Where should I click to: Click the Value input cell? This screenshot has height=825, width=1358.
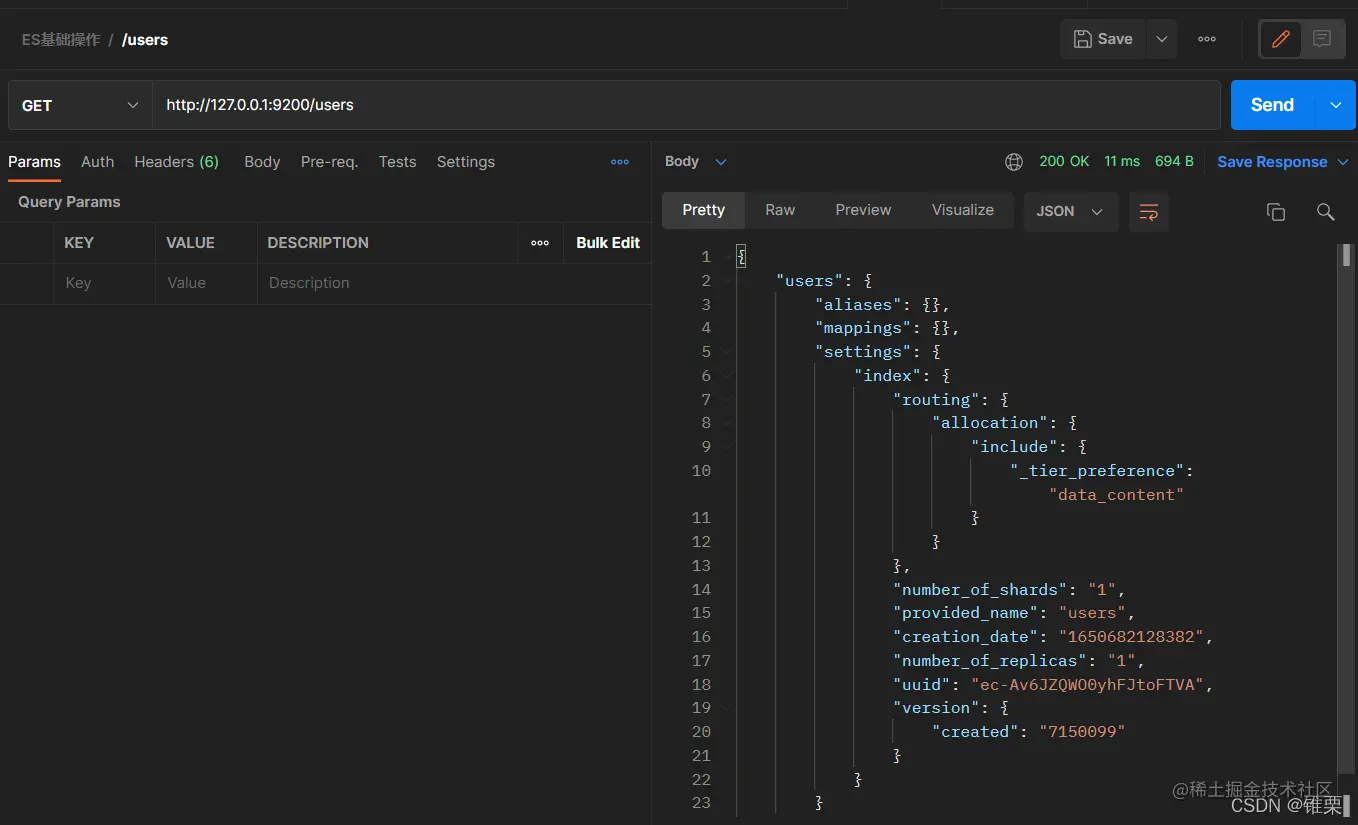(206, 283)
